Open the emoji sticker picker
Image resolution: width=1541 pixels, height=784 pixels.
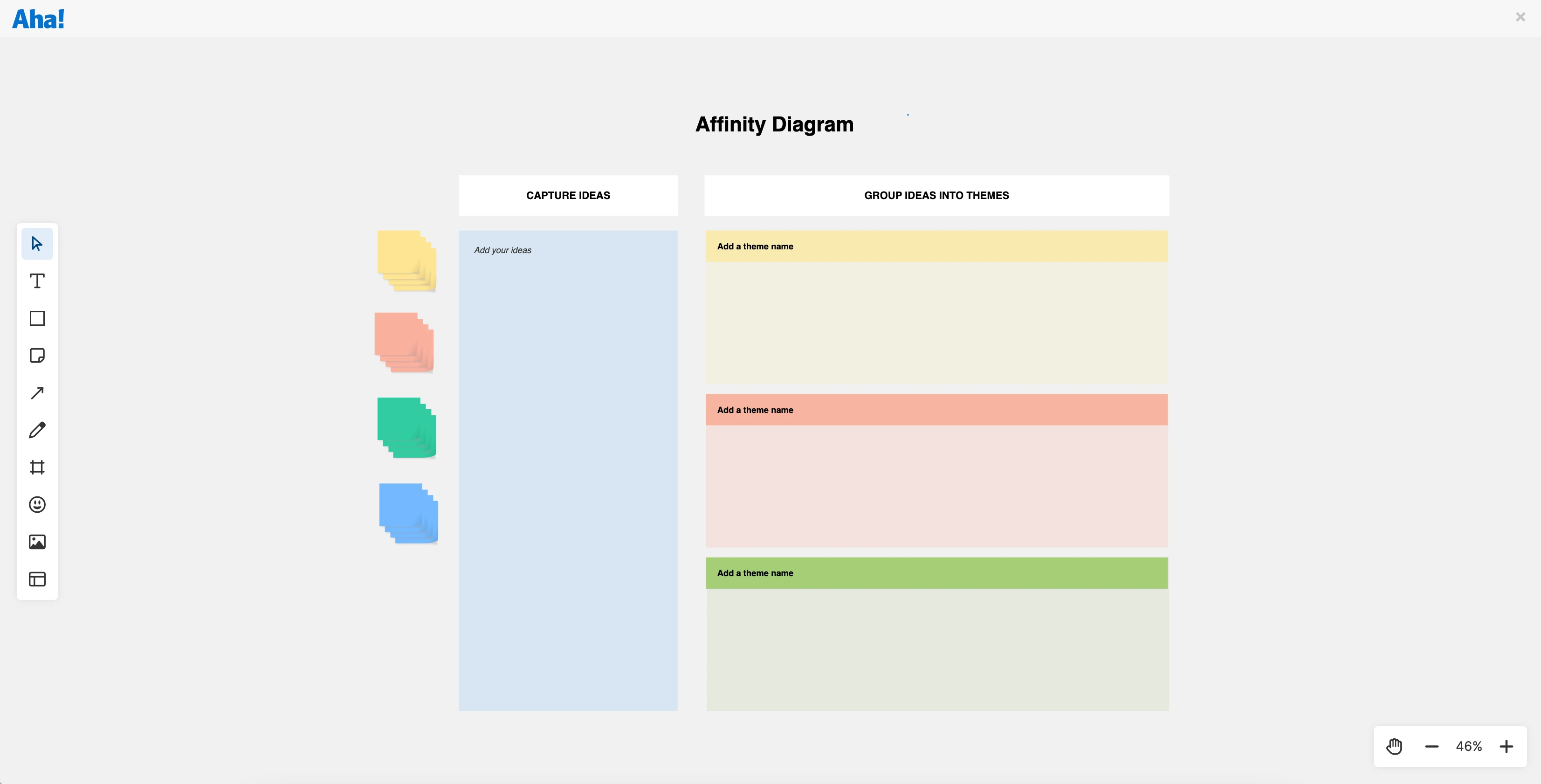click(37, 505)
